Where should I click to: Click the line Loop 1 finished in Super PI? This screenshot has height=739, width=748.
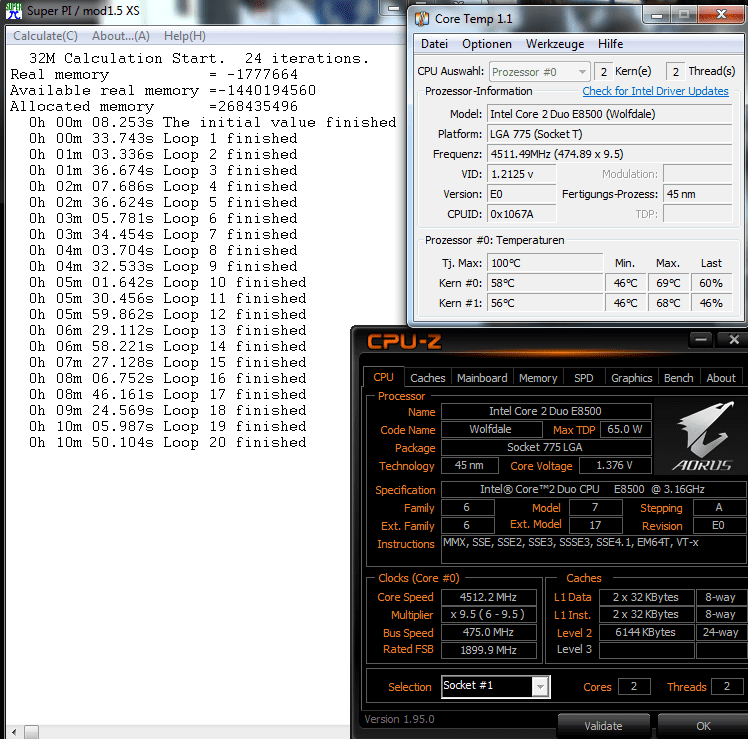point(163,139)
